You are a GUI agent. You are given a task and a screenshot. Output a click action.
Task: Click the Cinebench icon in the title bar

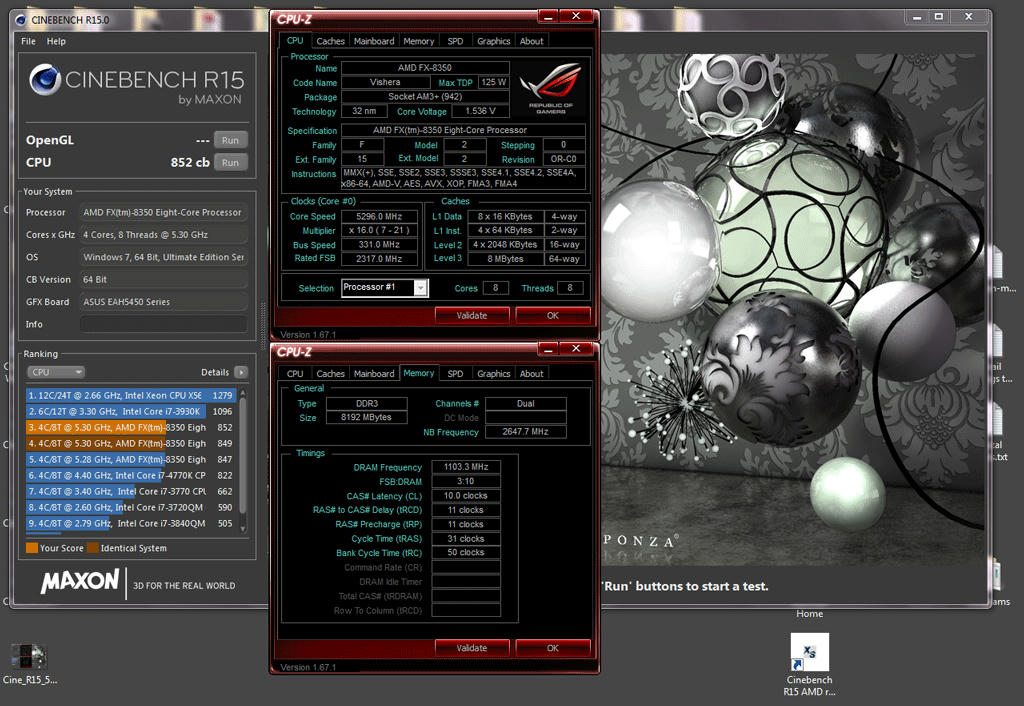20,20
